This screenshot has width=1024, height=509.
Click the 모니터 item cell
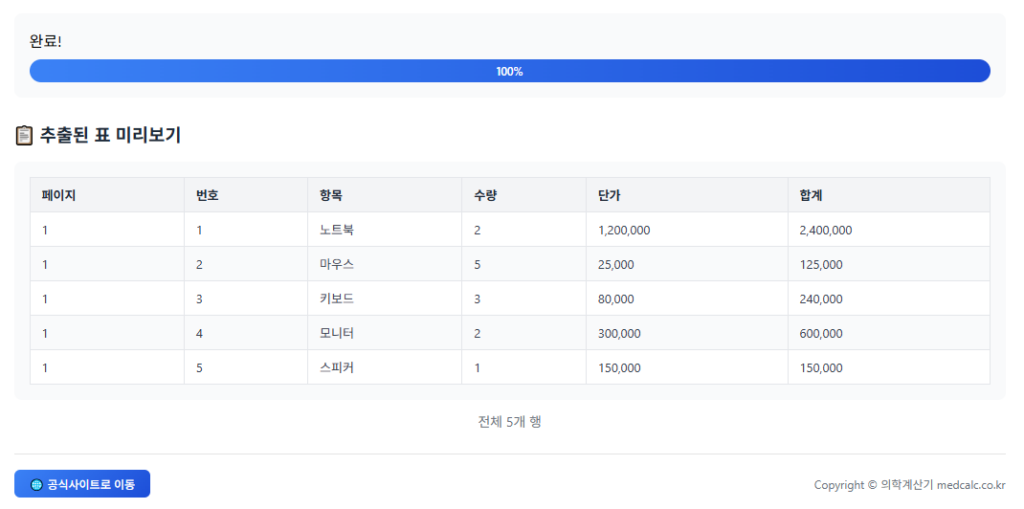336,333
